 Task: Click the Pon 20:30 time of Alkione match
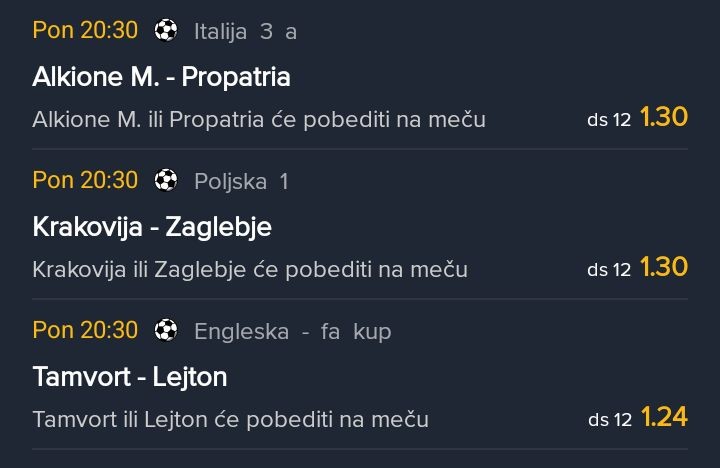pos(85,30)
